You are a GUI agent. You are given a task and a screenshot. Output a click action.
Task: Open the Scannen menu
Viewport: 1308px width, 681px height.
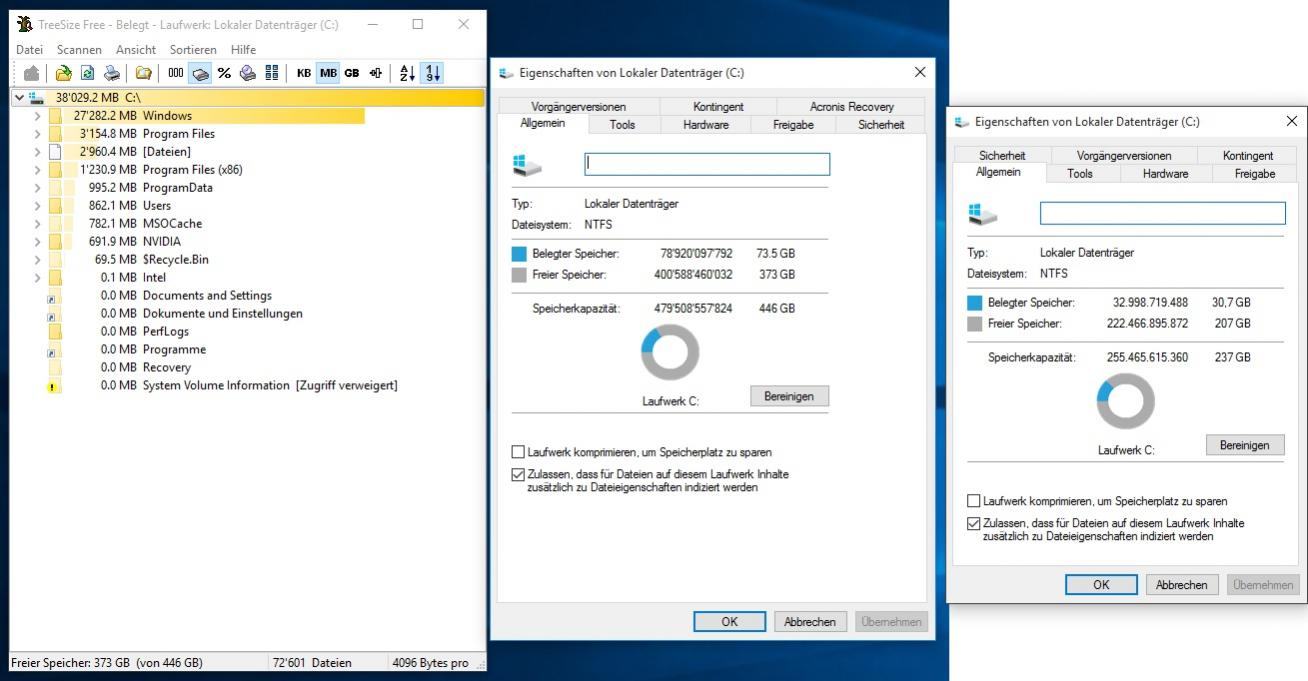(x=79, y=50)
